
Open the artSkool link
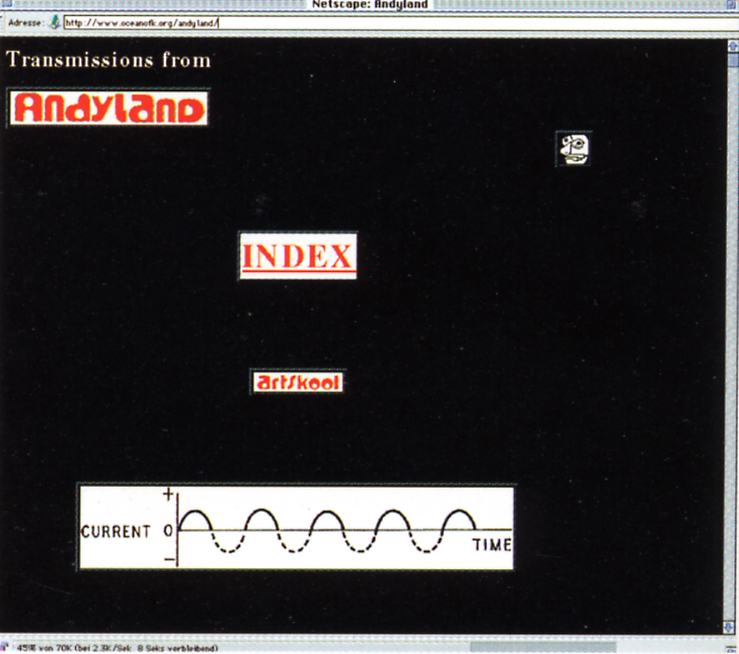pyautogui.click(x=298, y=382)
